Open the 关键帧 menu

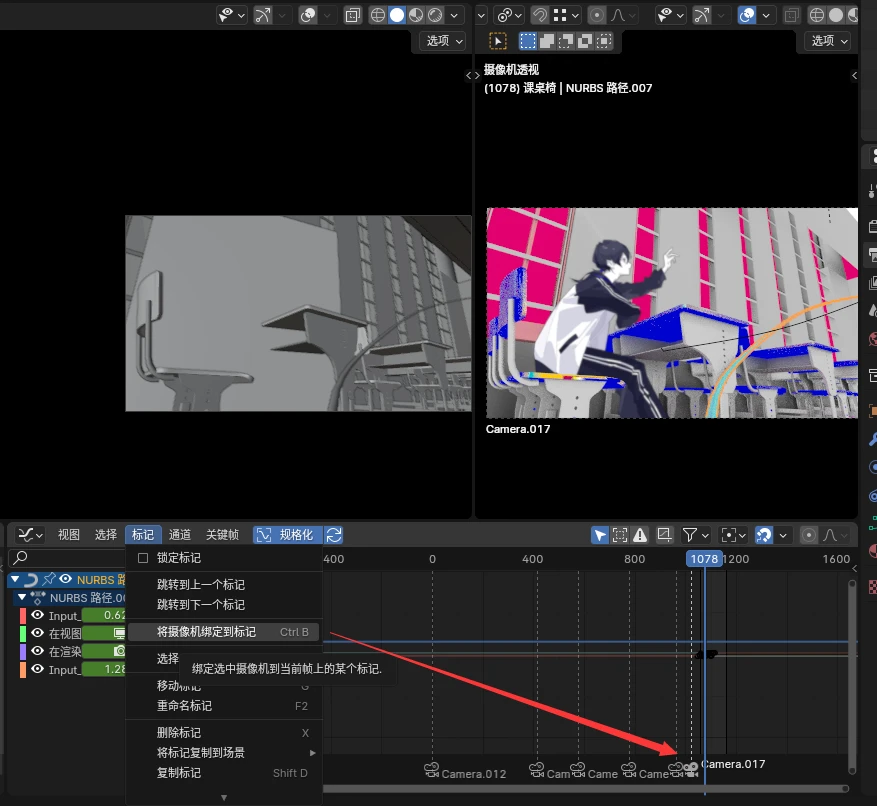point(222,535)
